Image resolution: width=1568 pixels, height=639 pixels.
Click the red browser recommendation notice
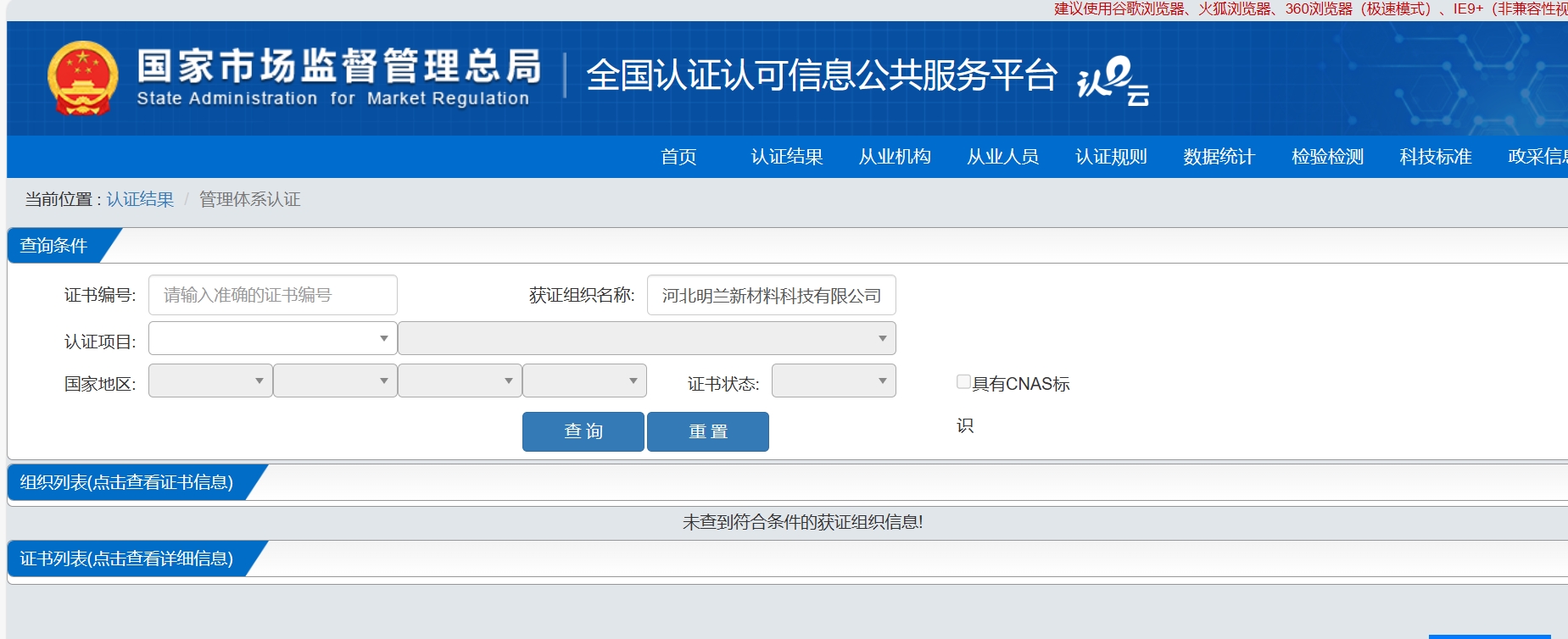tap(1310, 9)
